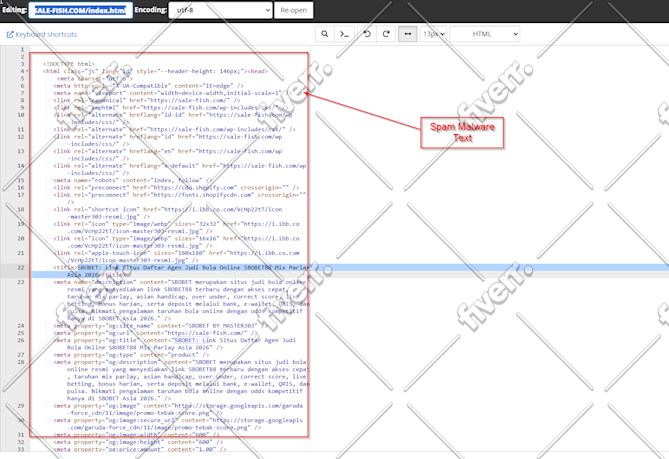This screenshot has height=459, width=669.
Task: Click line number 22 in the gutter
Action: [21, 267]
